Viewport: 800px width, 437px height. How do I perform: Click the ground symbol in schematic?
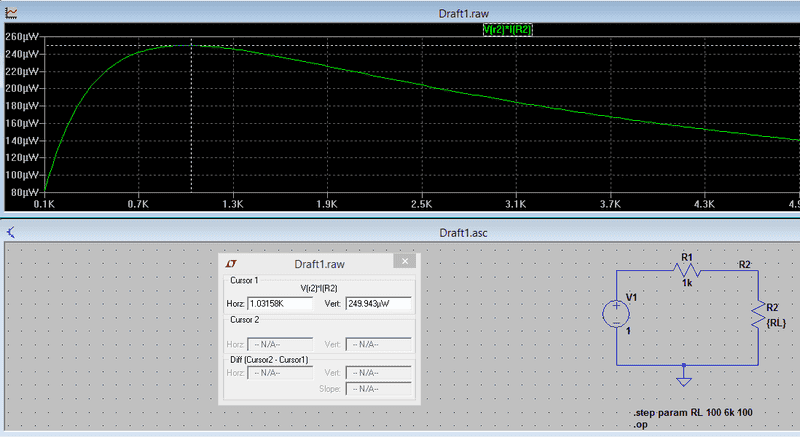tap(683, 380)
